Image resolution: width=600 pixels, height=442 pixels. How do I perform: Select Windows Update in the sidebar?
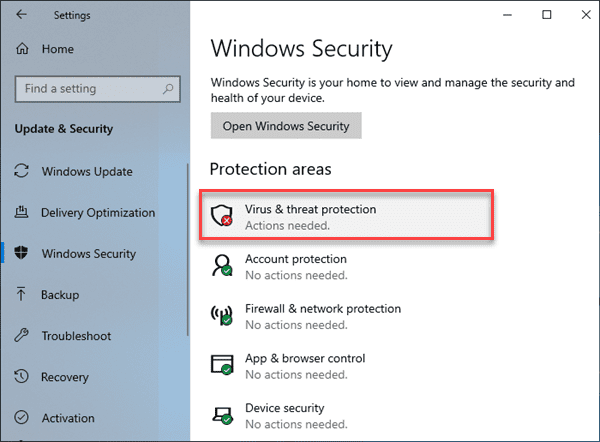click(87, 171)
